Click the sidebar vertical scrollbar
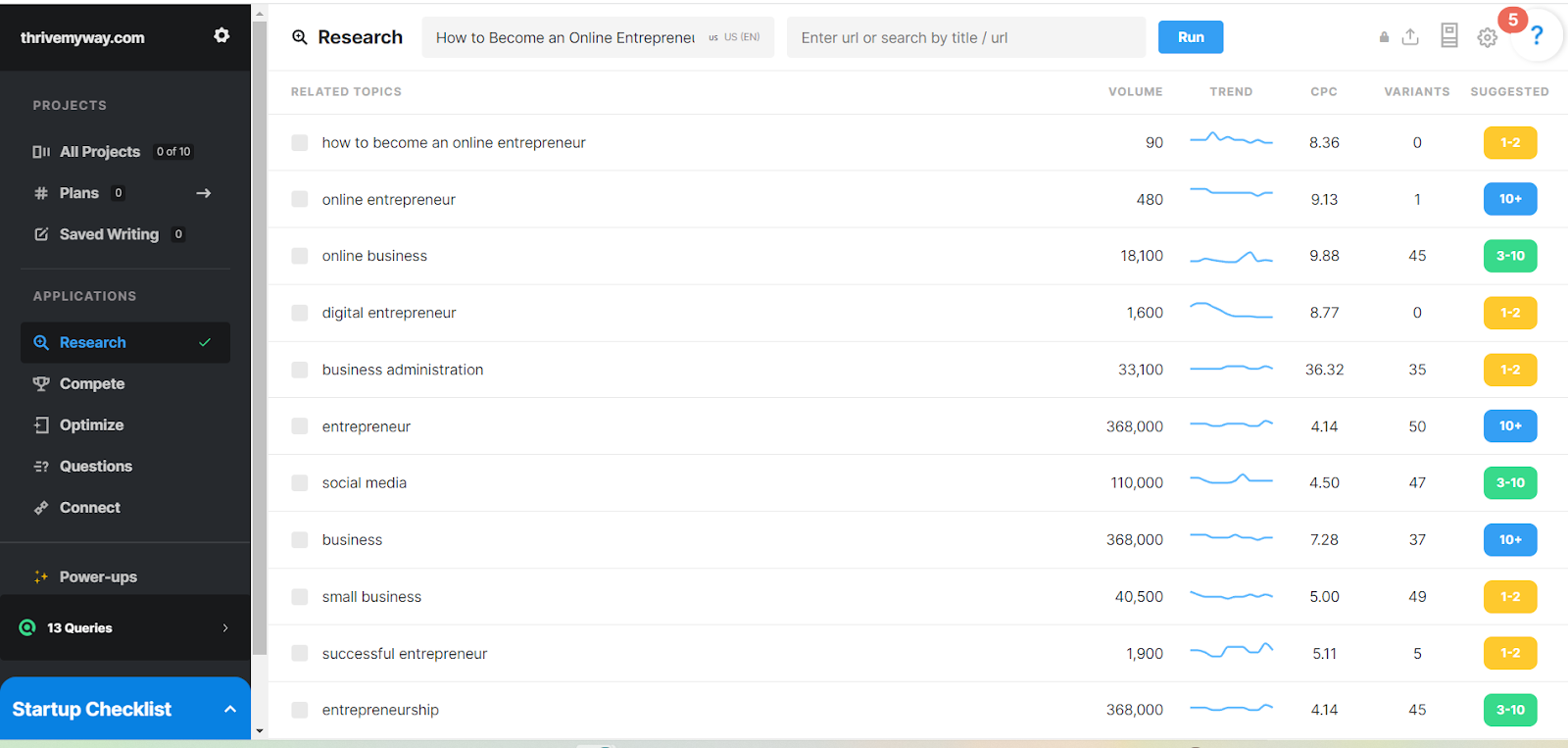This screenshot has width=1568, height=748. 260,333
